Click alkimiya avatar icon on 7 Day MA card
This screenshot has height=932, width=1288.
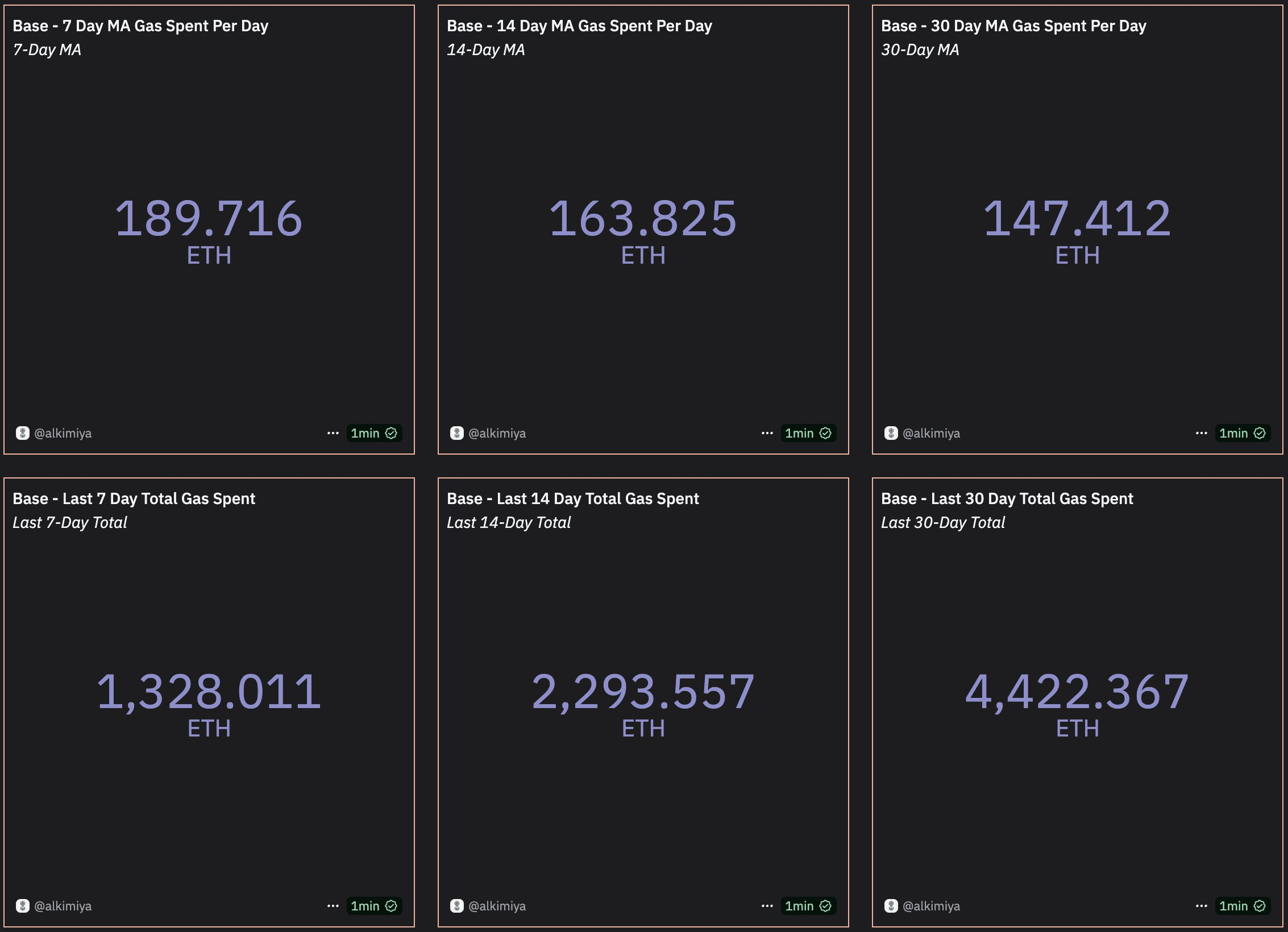[23, 433]
